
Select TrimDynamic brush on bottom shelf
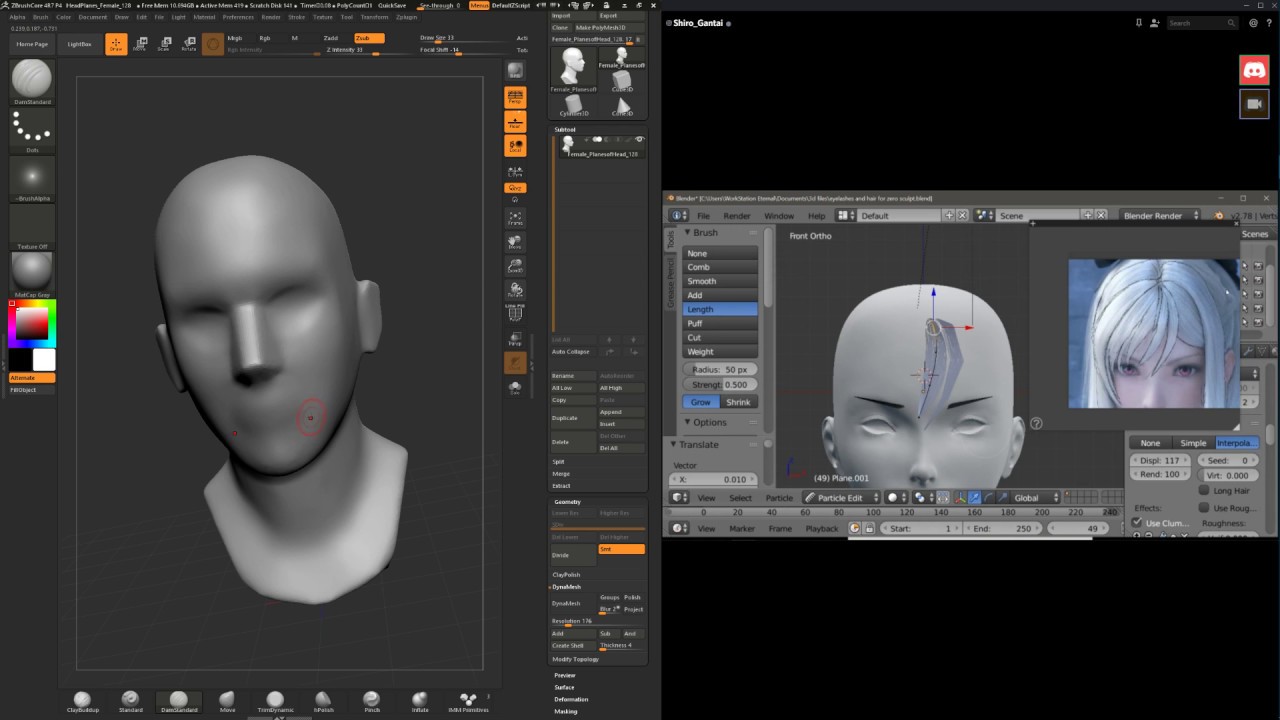point(275,702)
